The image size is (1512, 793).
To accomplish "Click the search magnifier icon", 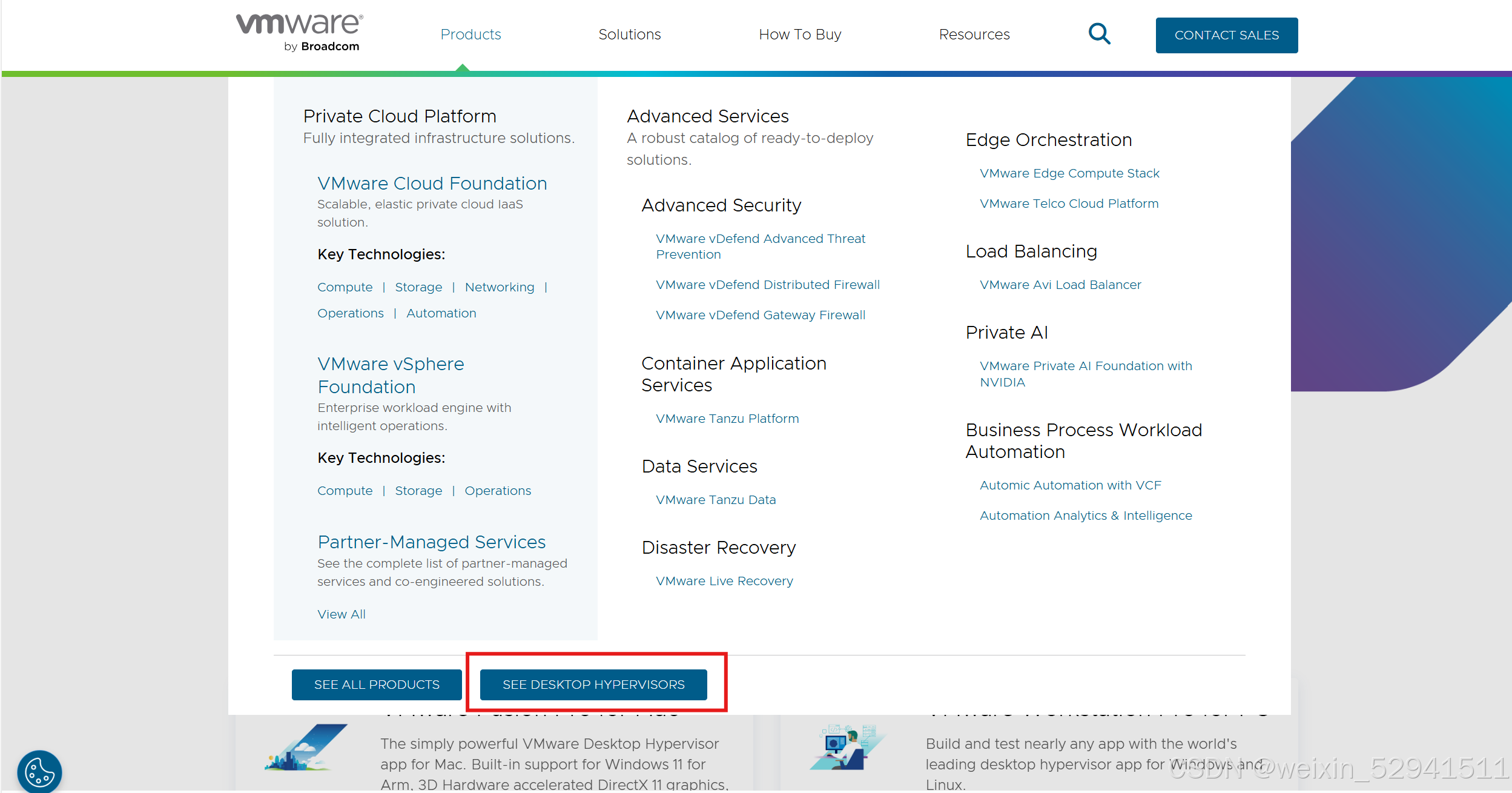I will (1099, 34).
